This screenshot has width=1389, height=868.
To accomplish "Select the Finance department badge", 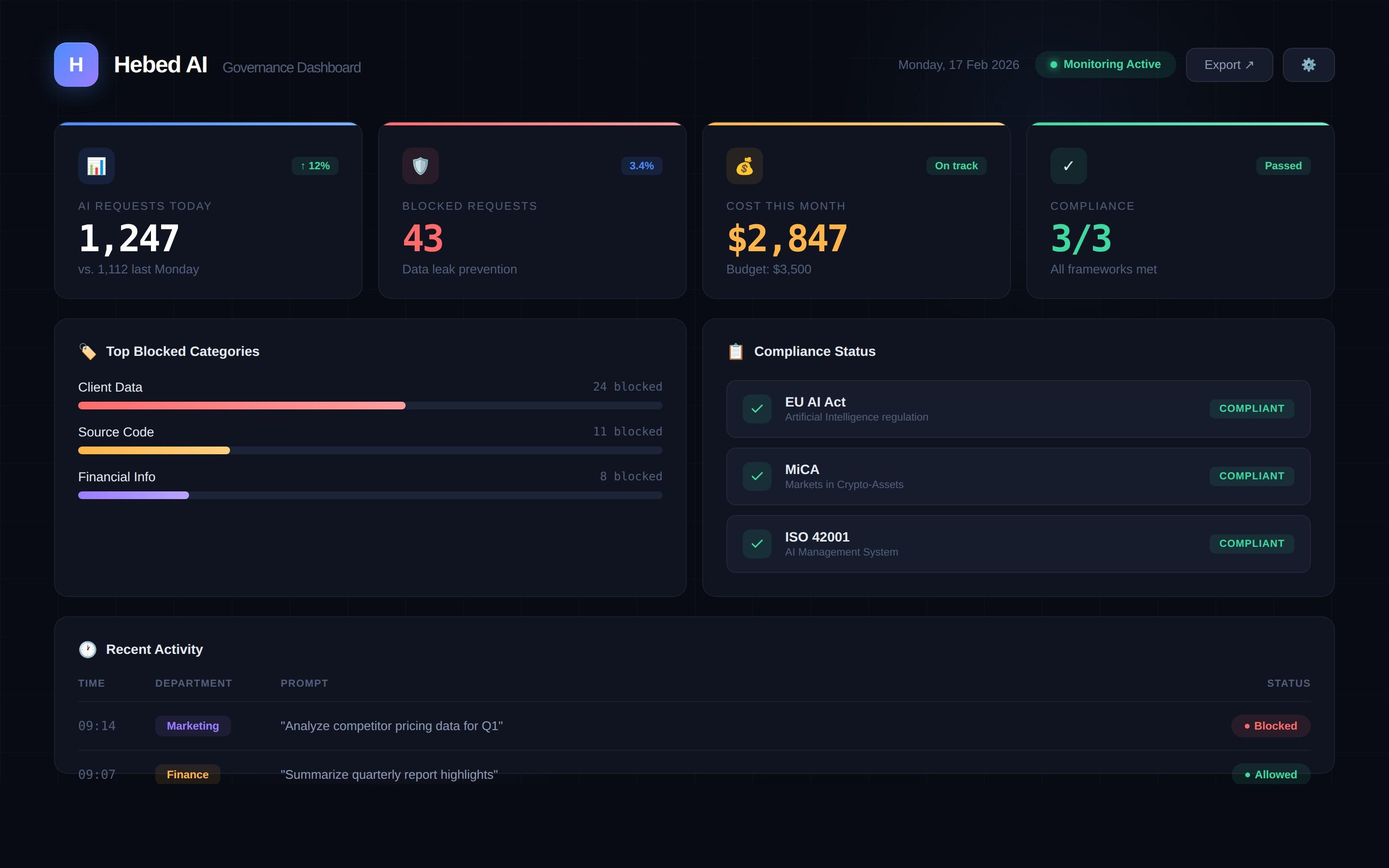I will point(187,774).
